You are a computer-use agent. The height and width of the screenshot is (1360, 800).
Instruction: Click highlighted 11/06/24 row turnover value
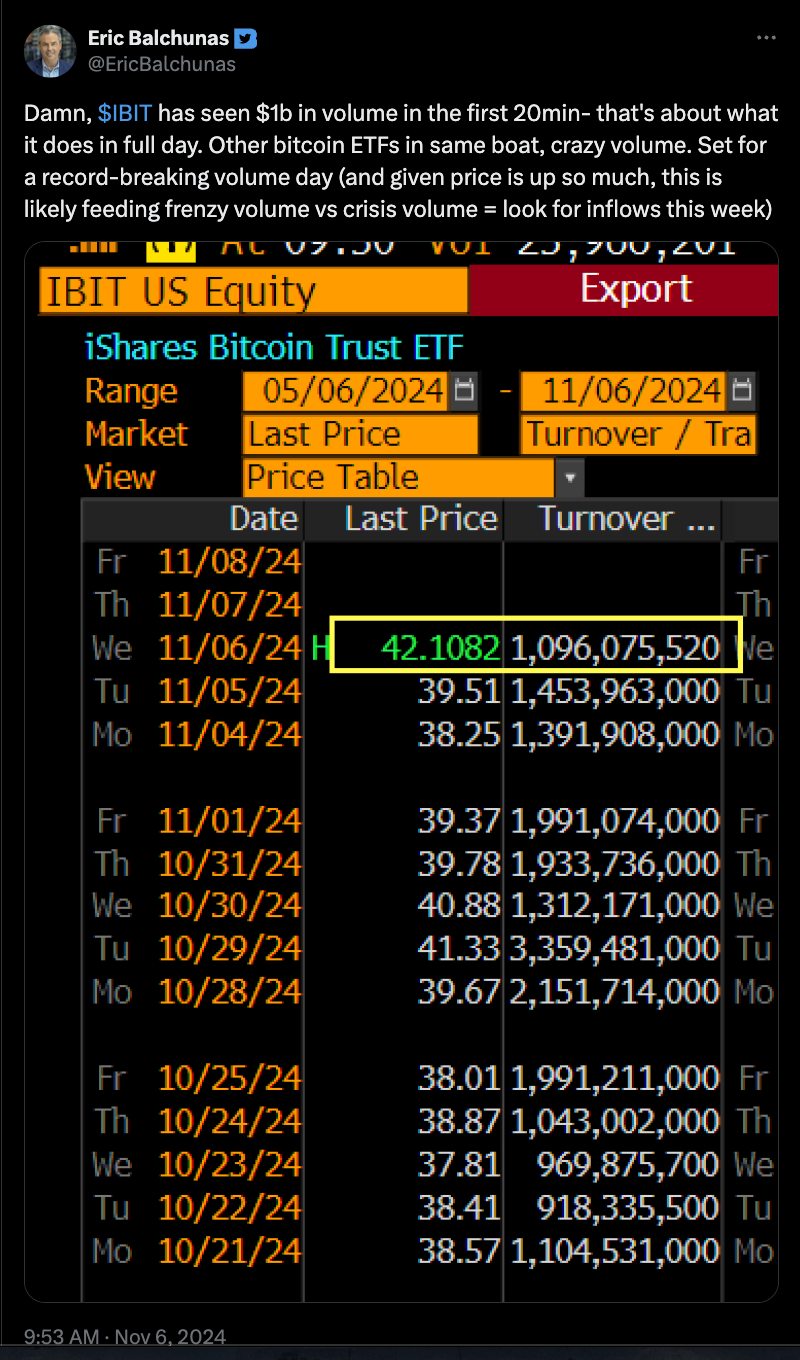(x=615, y=648)
